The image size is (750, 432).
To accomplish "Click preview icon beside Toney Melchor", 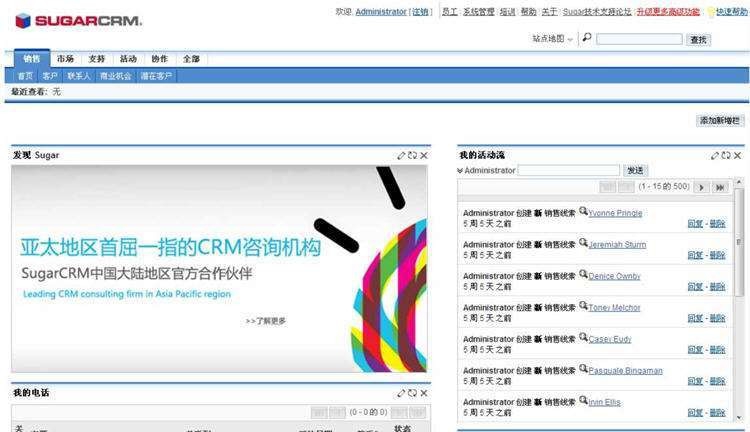I will click(583, 305).
